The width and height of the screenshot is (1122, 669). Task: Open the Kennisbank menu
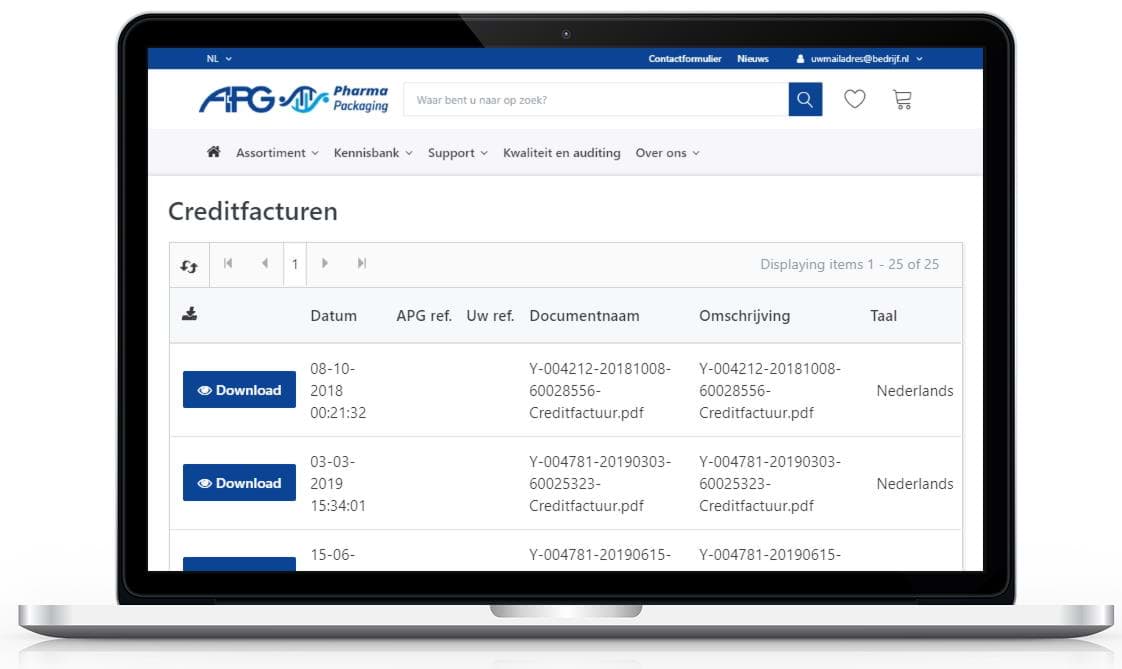point(373,153)
